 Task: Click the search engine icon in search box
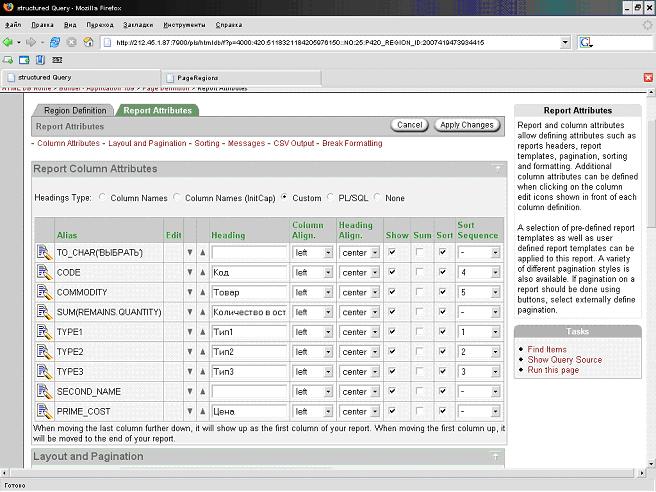point(585,42)
